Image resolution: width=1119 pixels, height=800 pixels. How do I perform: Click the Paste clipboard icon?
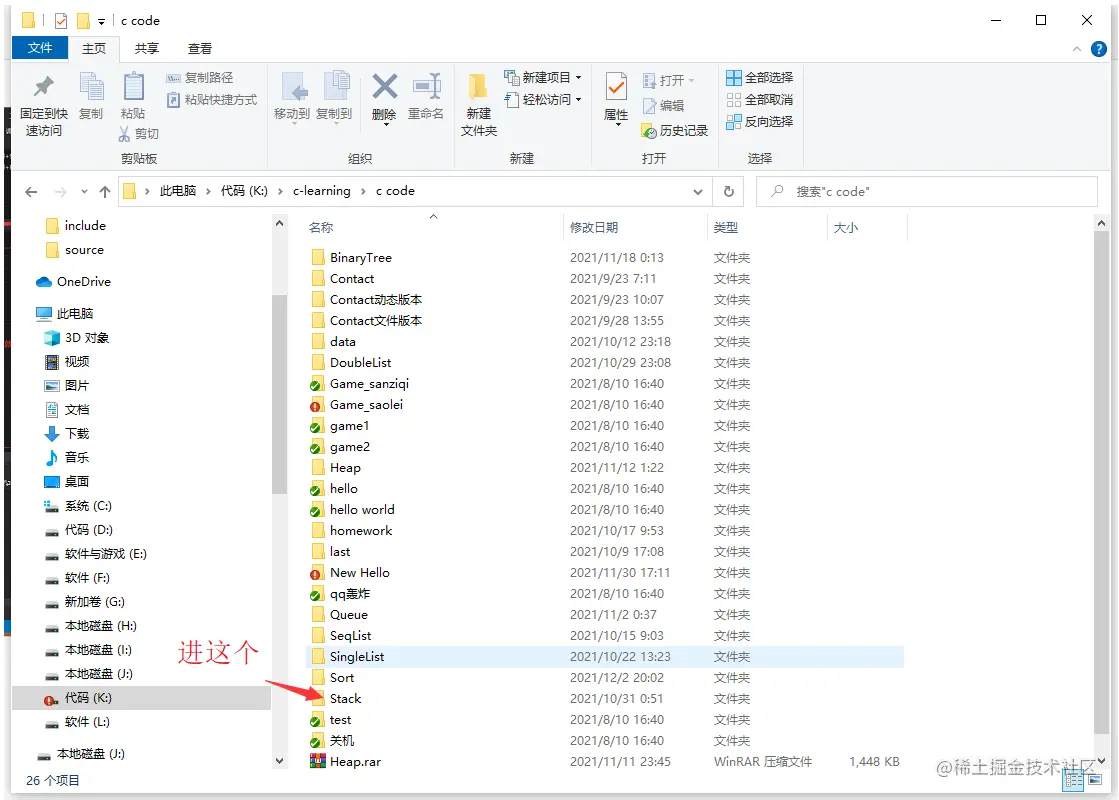[x=133, y=87]
